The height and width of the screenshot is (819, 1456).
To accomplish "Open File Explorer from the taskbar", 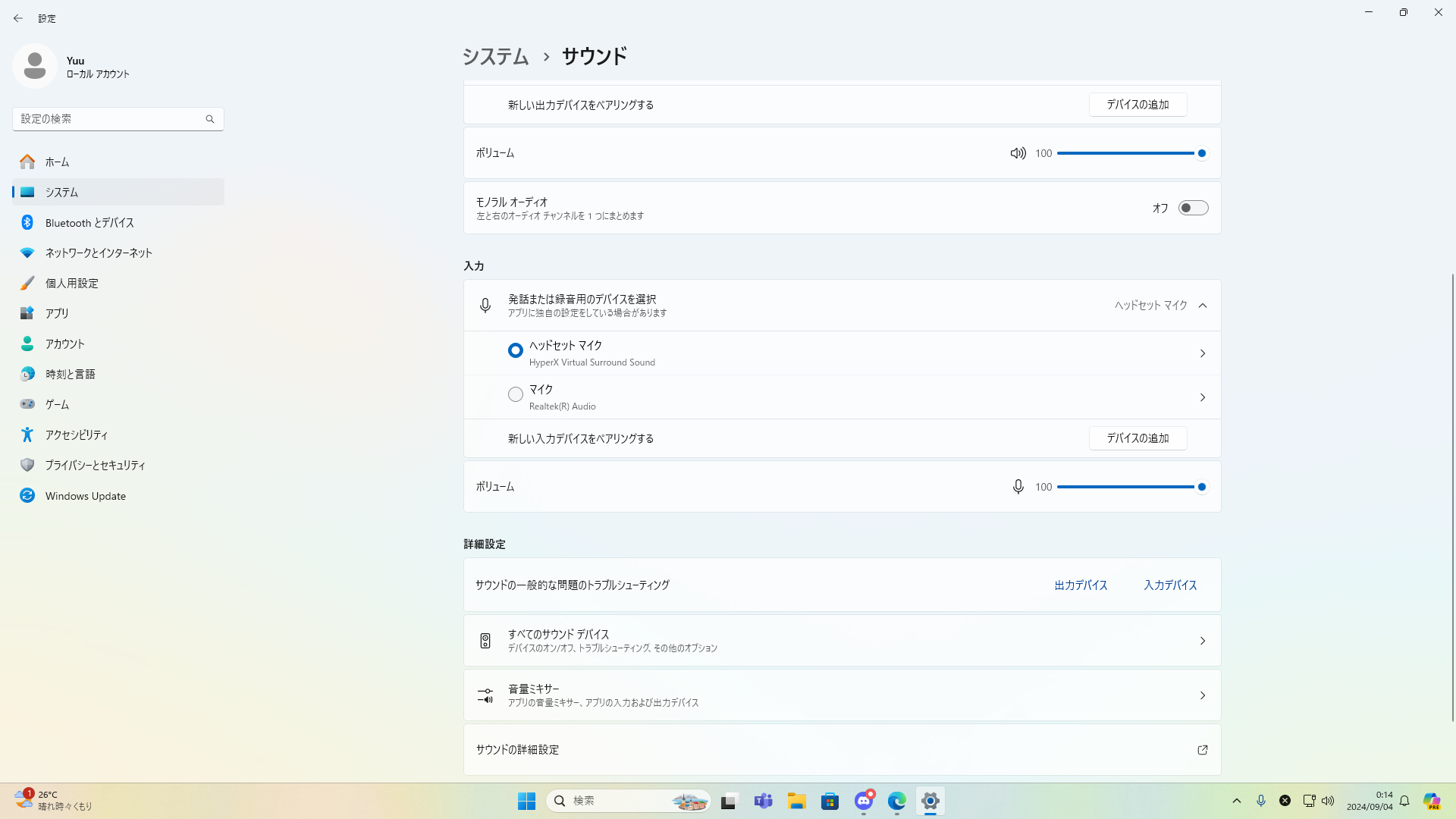I will pos(796,801).
